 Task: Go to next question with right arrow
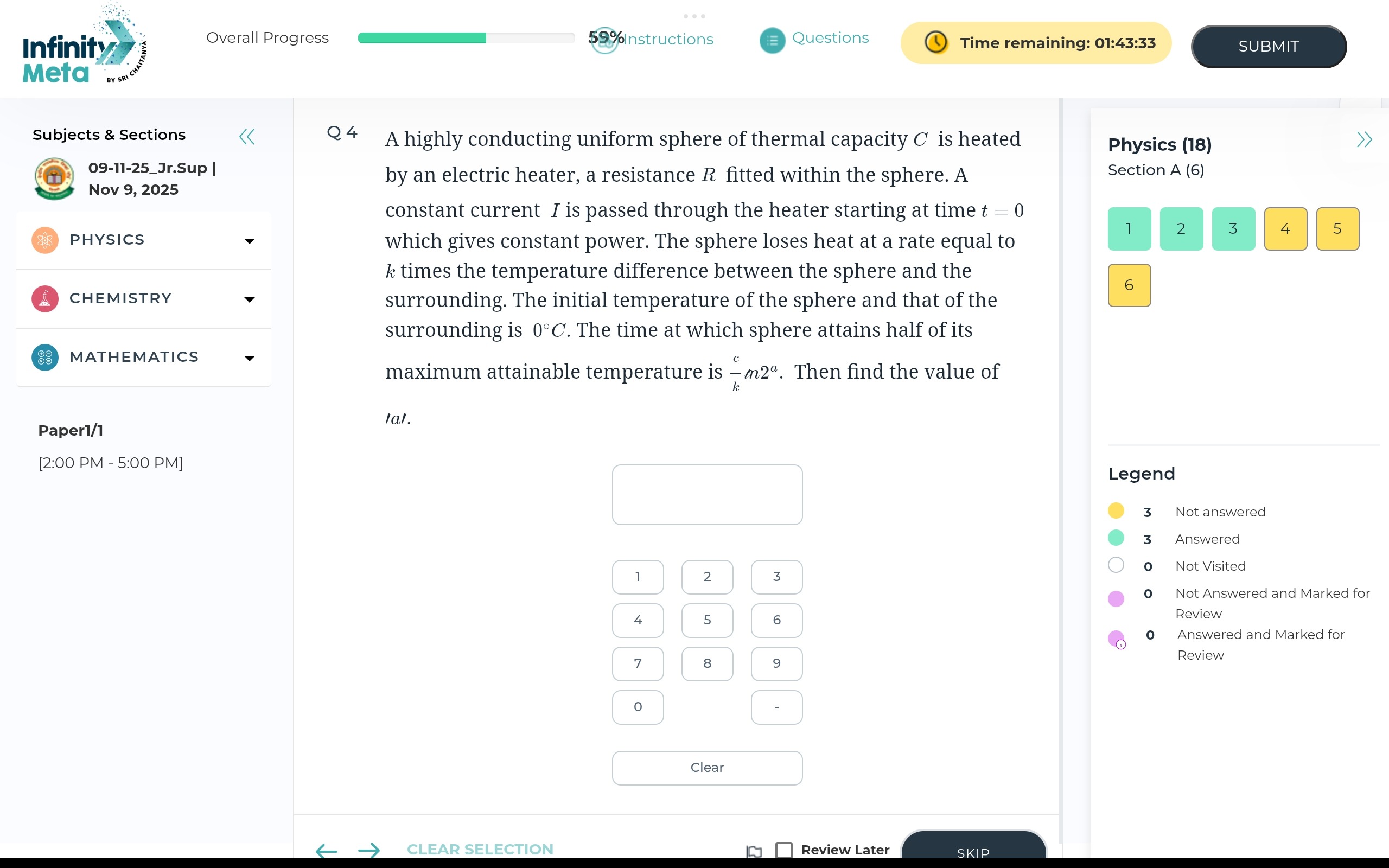(x=369, y=850)
